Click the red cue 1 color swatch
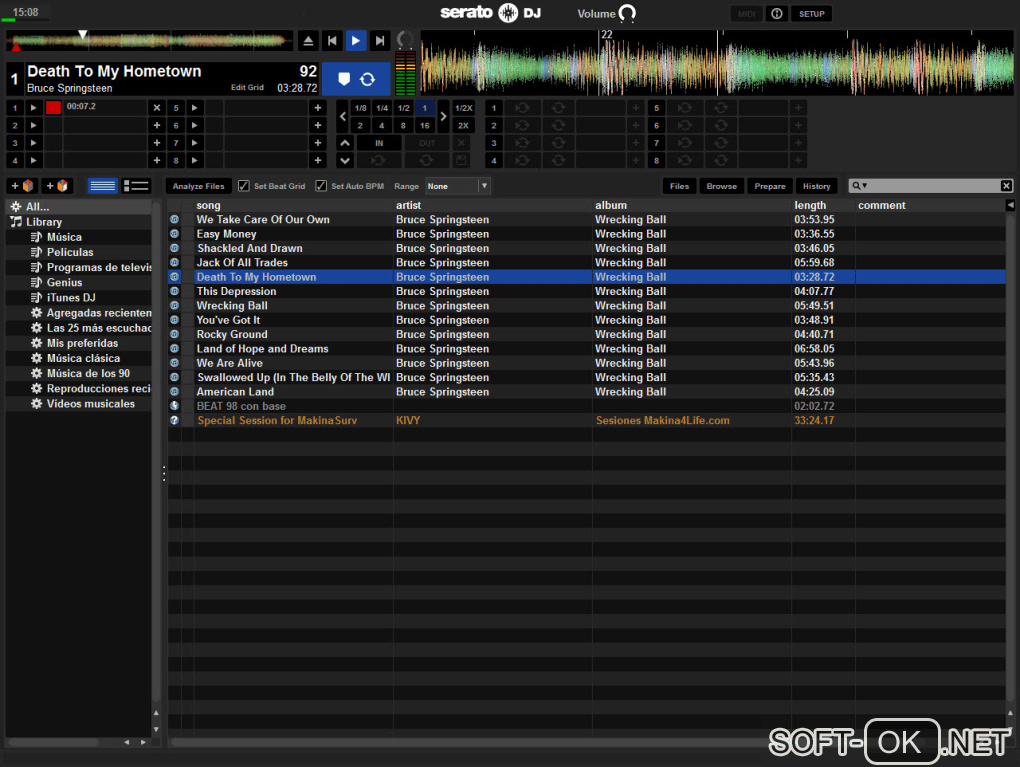 [x=53, y=108]
